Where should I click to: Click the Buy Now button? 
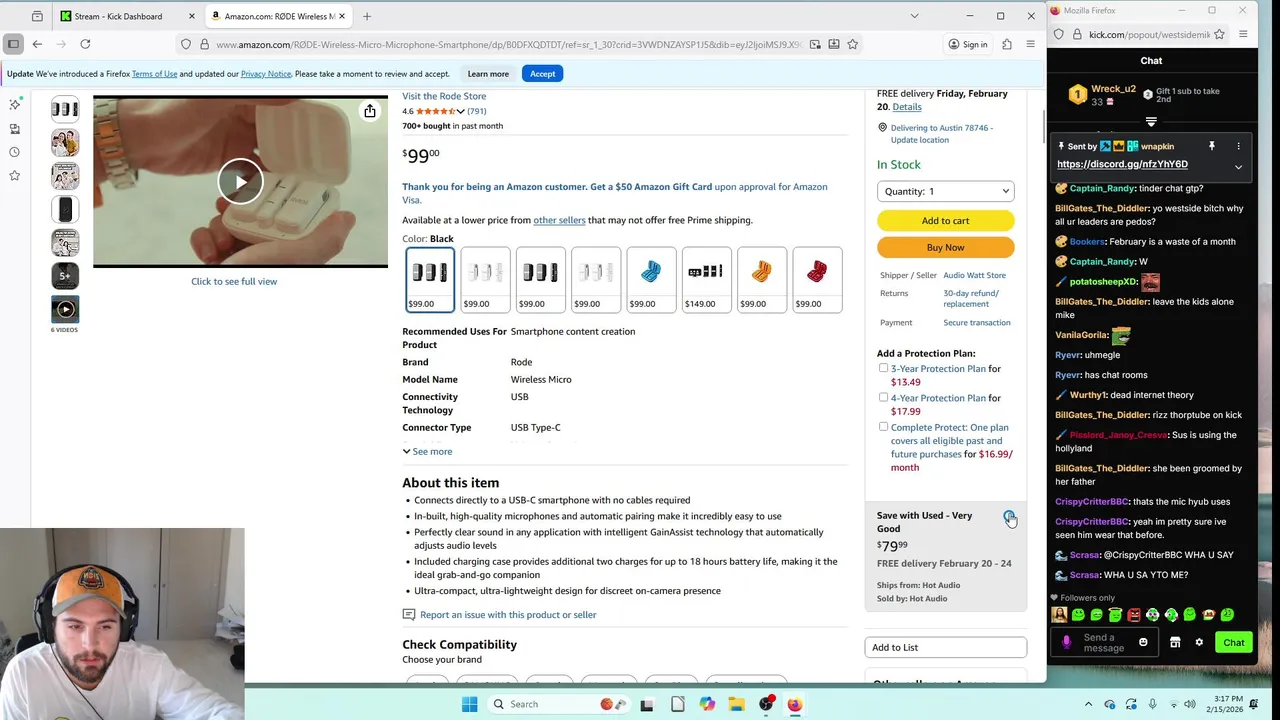pyautogui.click(x=945, y=247)
